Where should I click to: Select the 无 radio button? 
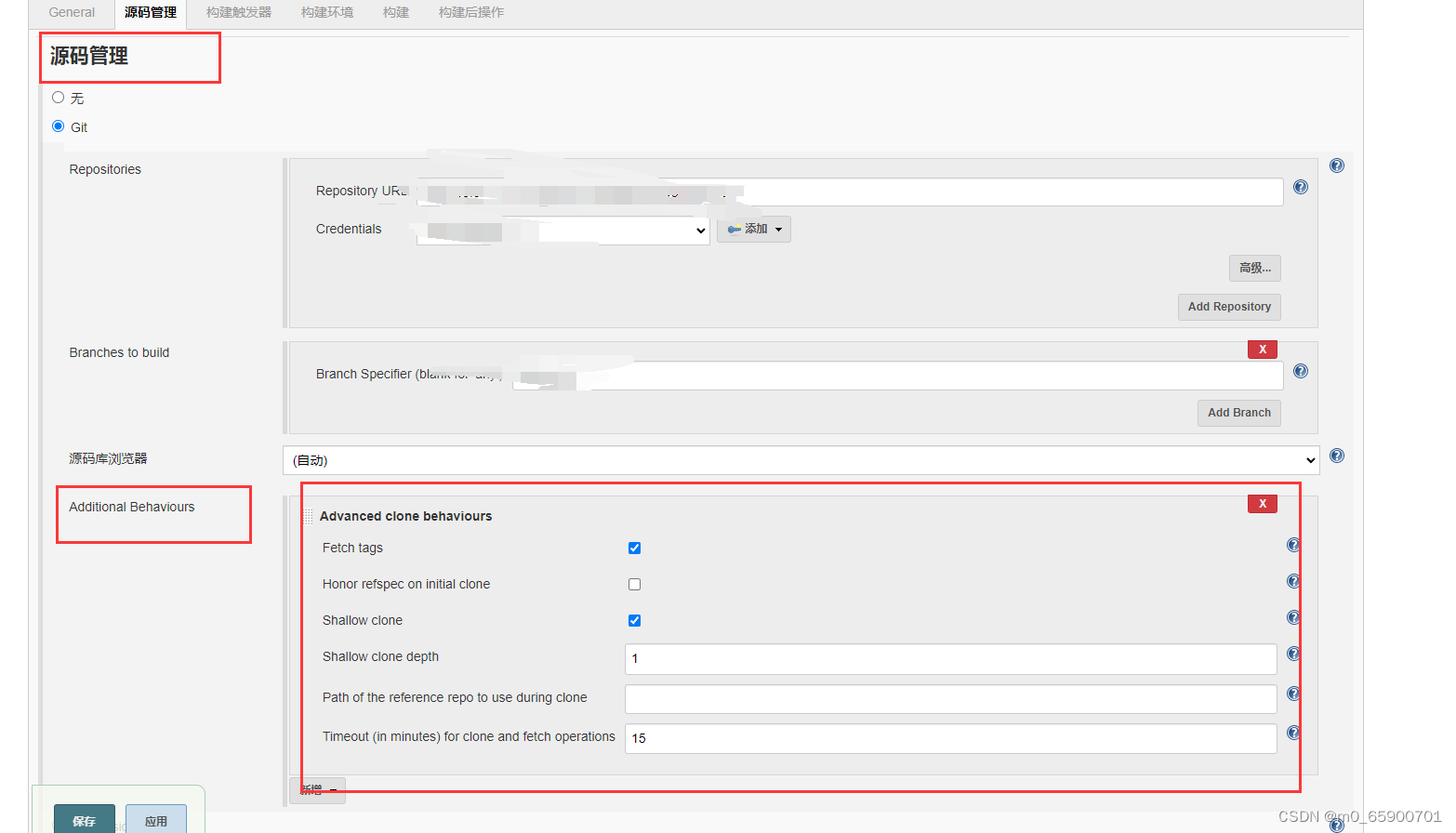click(57, 97)
